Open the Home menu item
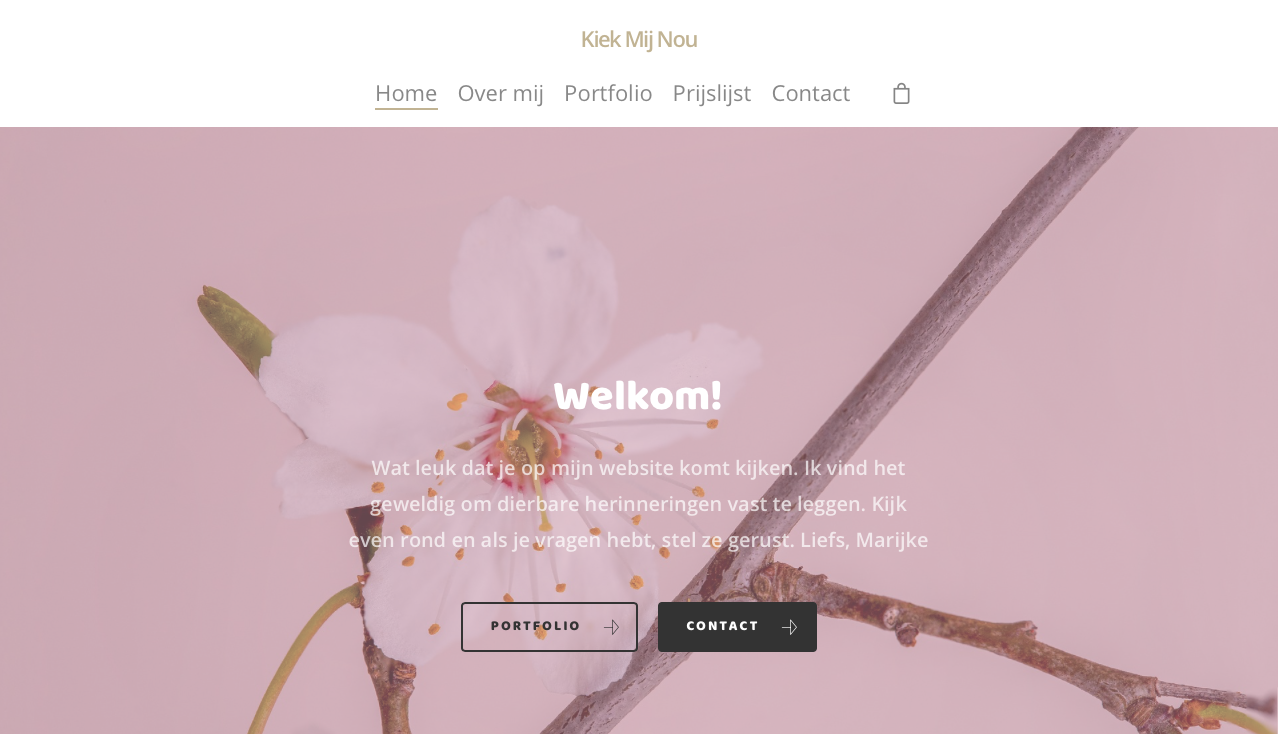The image size is (1278, 734). click(x=406, y=93)
